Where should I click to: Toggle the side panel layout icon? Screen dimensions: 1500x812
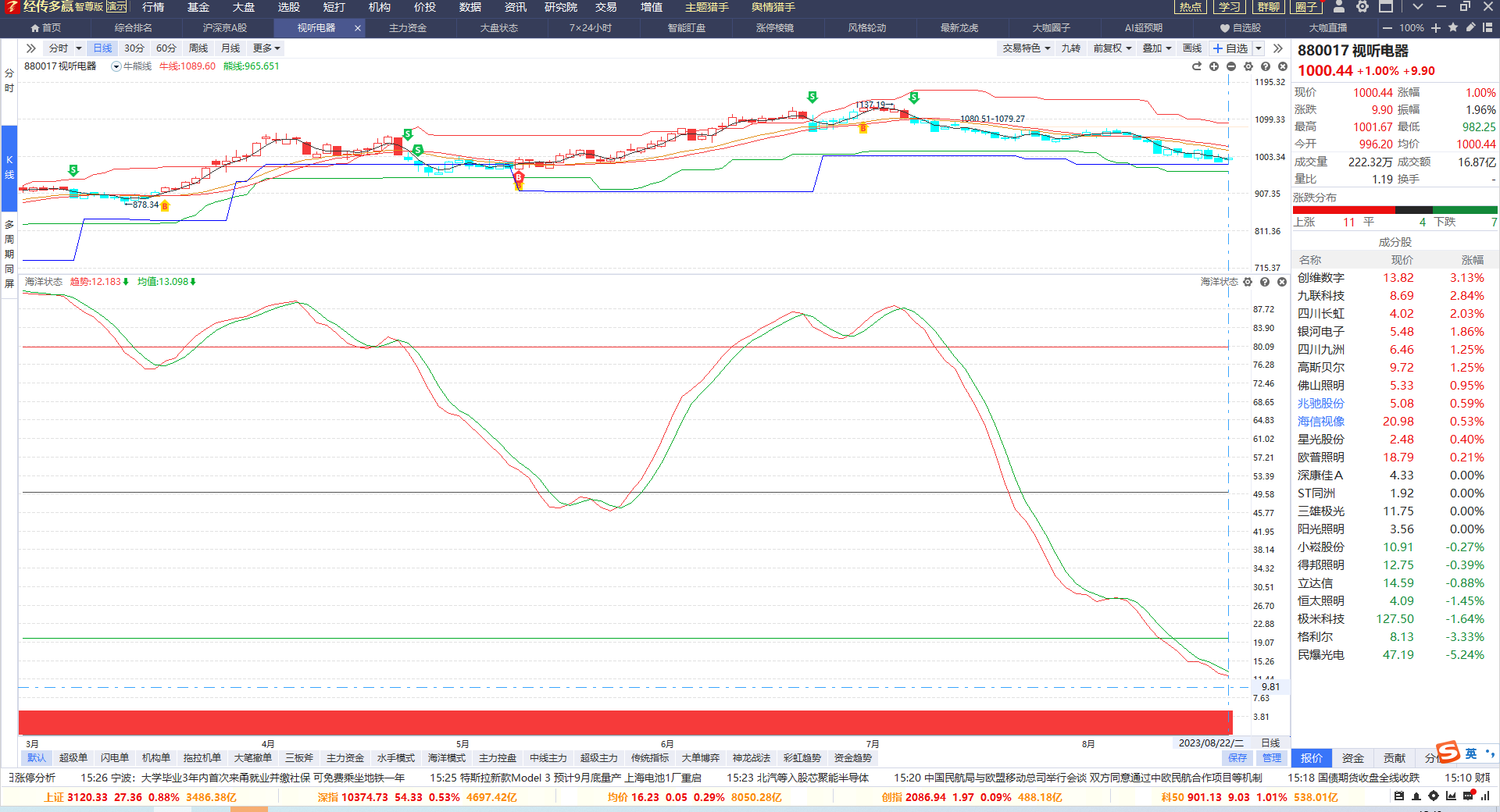click(x=1487, y=27)
